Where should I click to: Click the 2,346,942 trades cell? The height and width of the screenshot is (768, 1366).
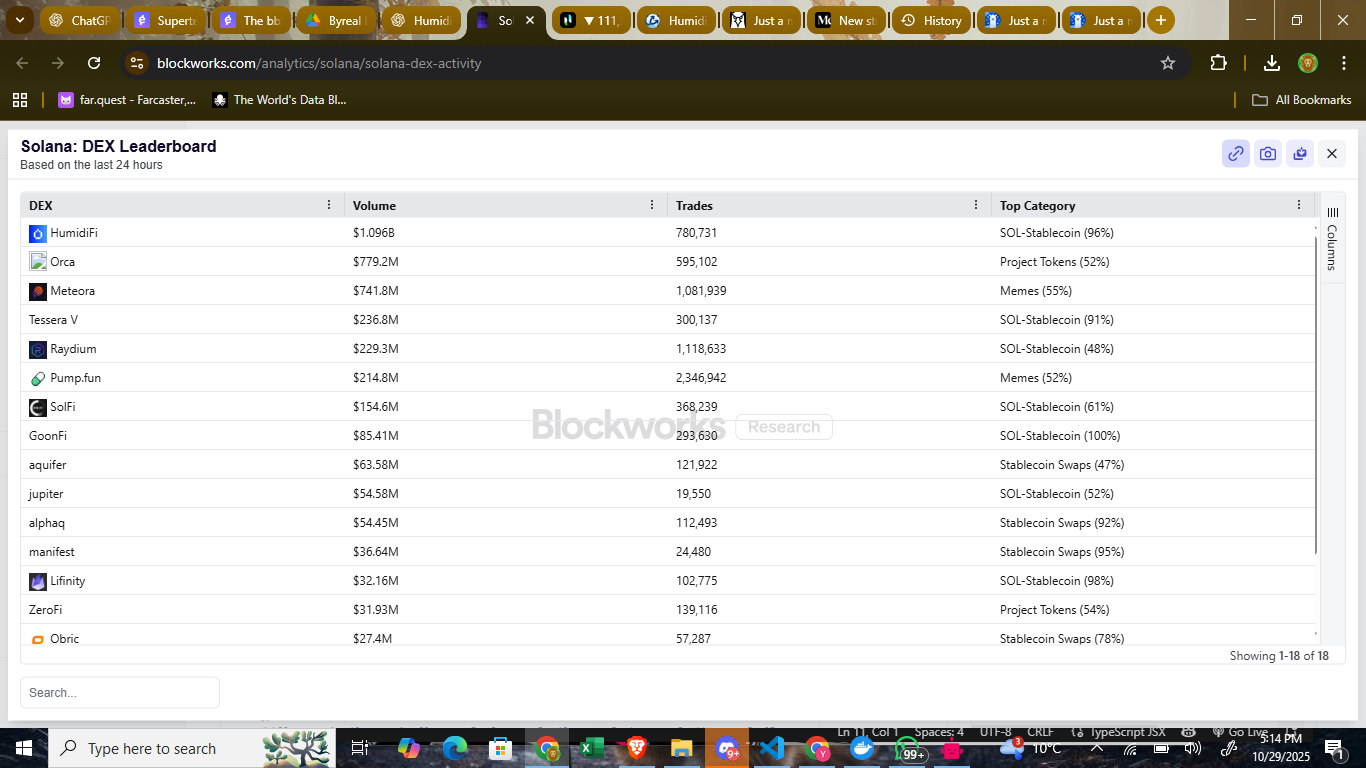click(x=701, y=378)
